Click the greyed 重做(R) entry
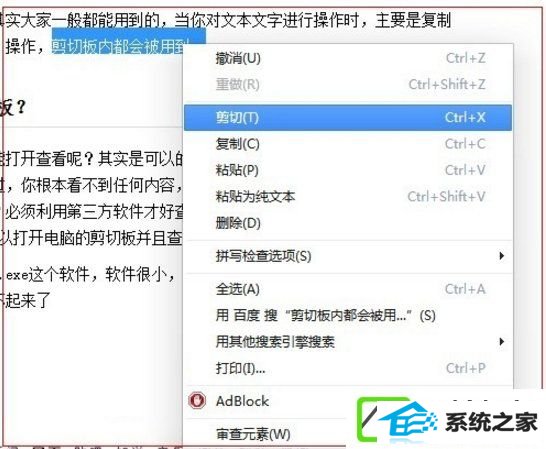 (x=348, y=84)
